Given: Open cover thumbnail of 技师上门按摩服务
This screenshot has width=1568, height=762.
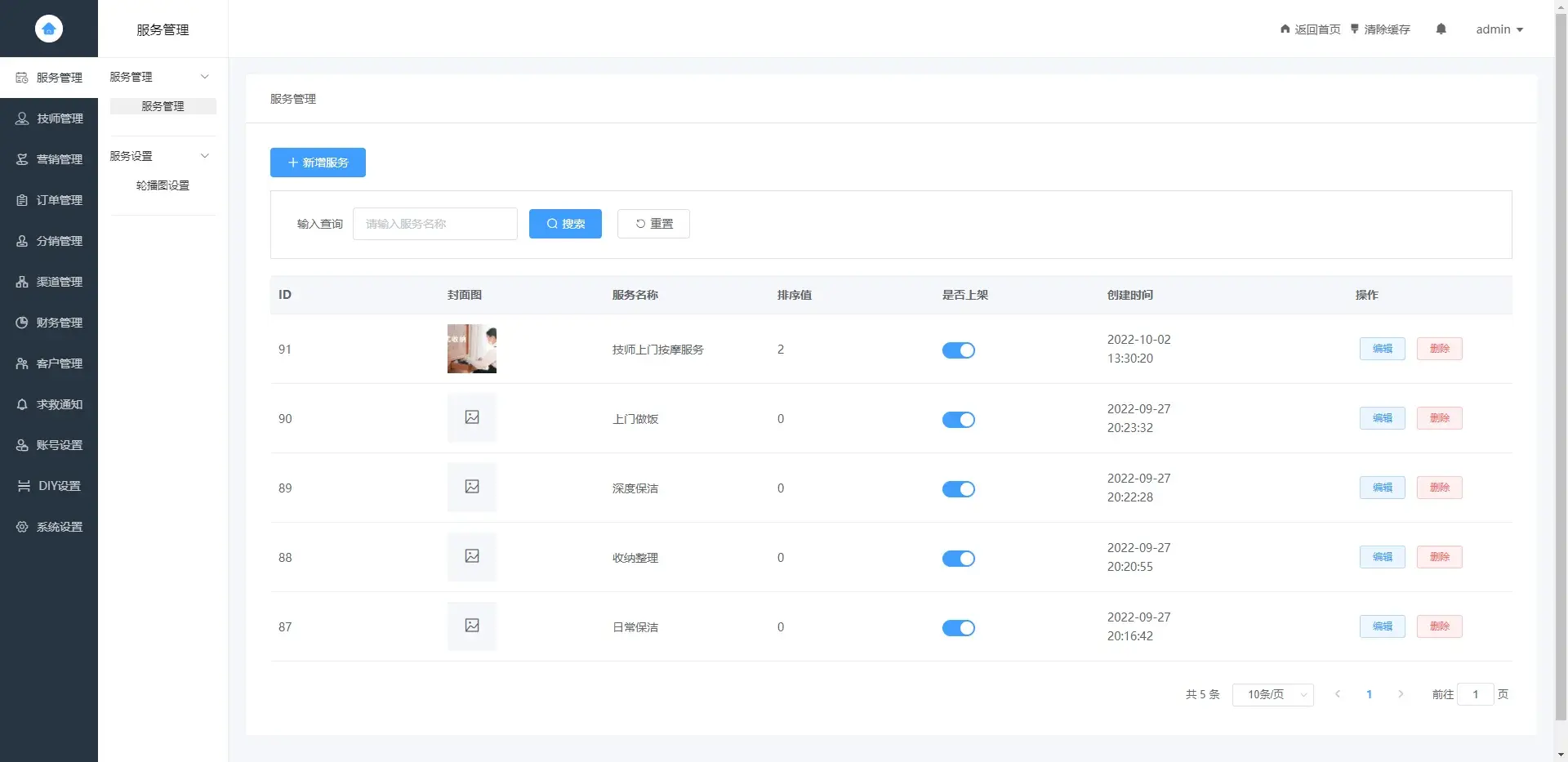Looking at the screenshot, I should [x=472, y=349].
